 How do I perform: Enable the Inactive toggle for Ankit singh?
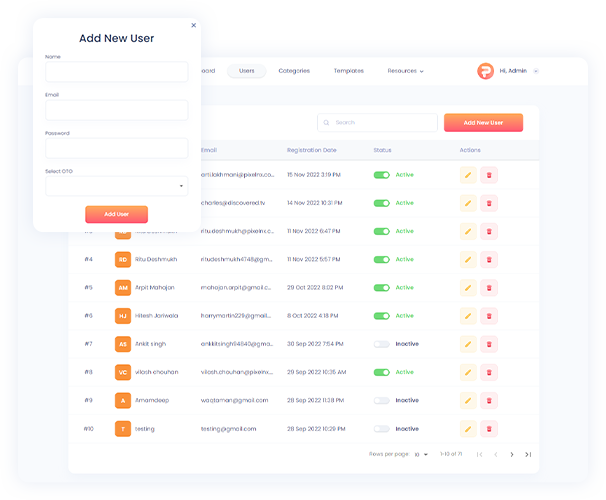click(381, 344)
